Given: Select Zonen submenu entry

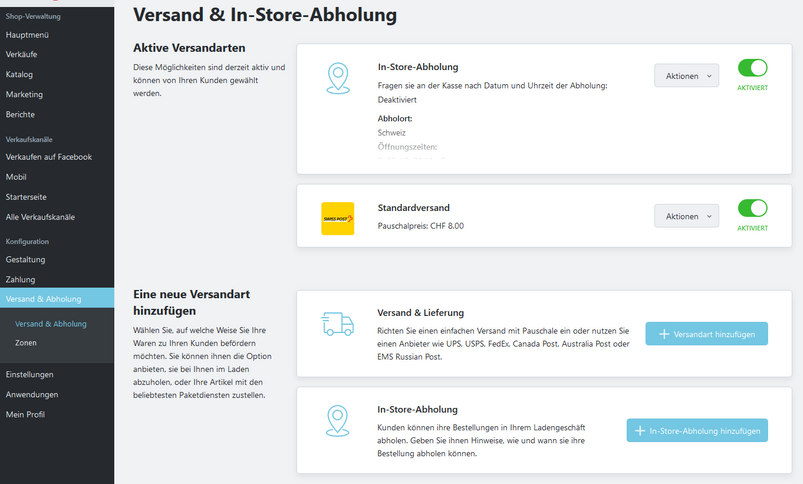Looking at the screenshot, I should point(26,343).
